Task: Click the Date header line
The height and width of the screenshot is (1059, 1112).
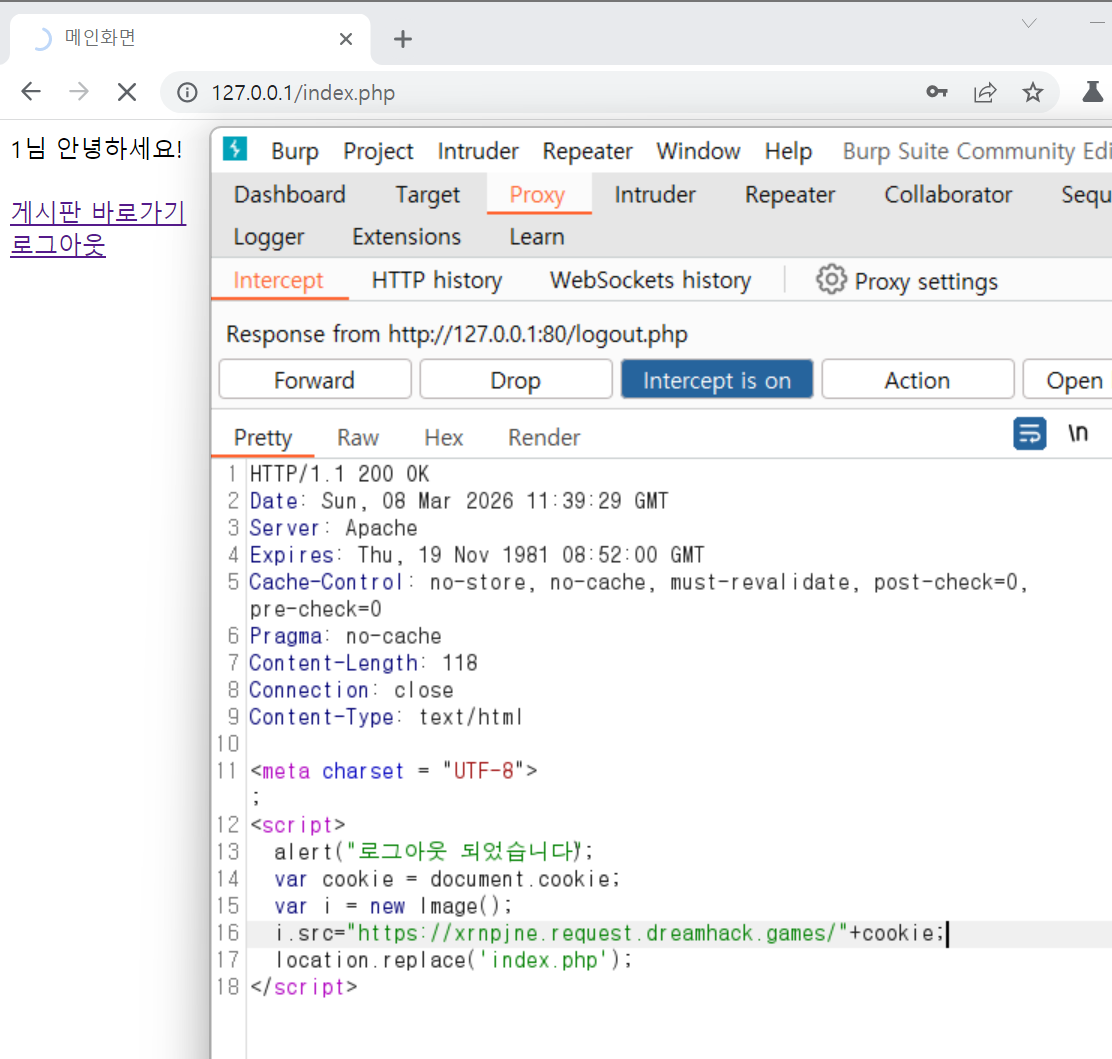Action: [x=459, y=501]
